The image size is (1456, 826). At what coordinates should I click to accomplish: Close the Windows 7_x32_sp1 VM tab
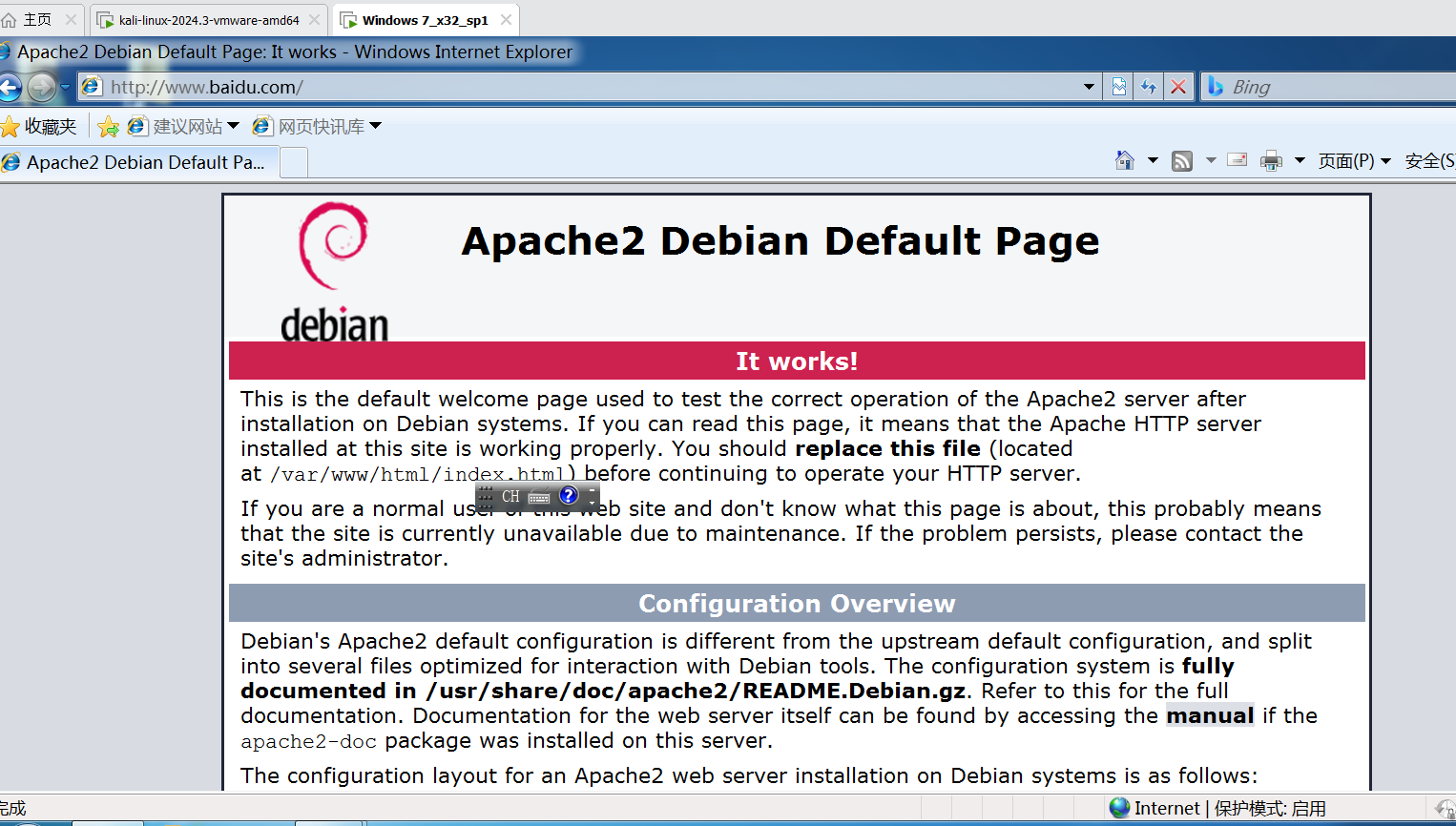click(507, 20)
